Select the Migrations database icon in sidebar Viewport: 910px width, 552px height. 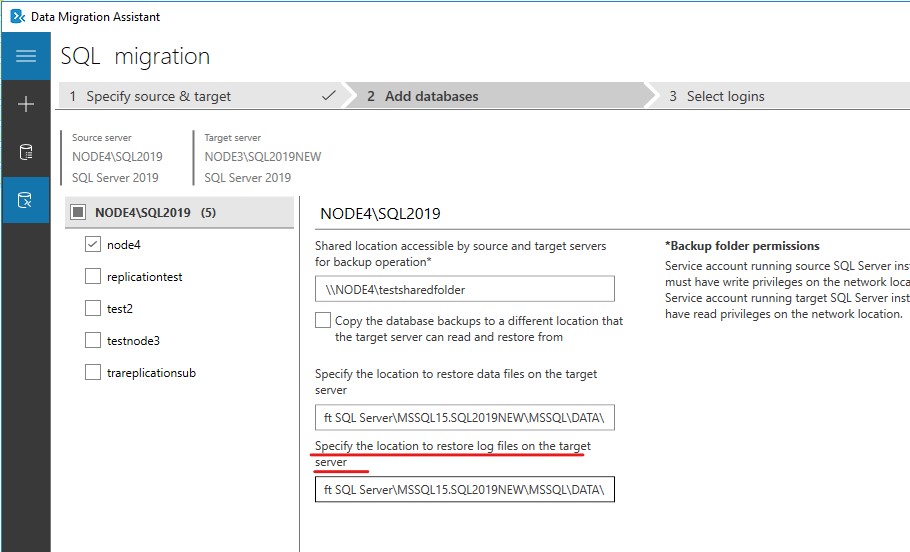[26, 200]
